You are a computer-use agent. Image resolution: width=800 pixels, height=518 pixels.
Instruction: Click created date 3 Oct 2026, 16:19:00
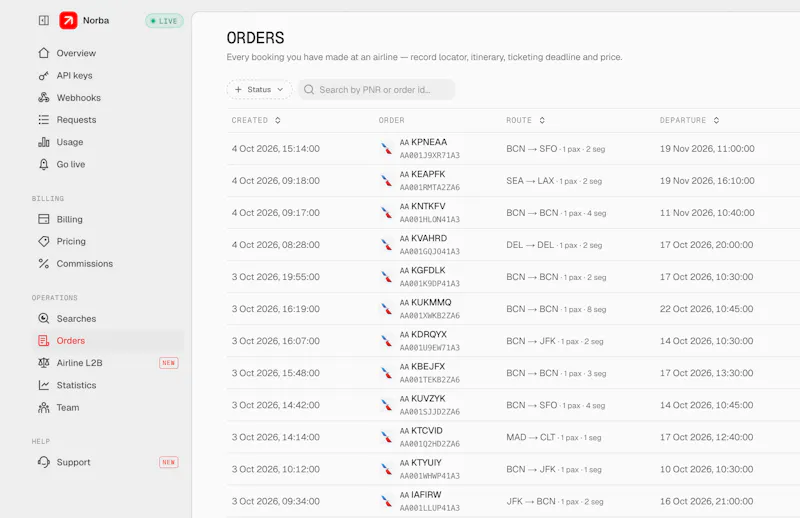(x=276, y=309)
